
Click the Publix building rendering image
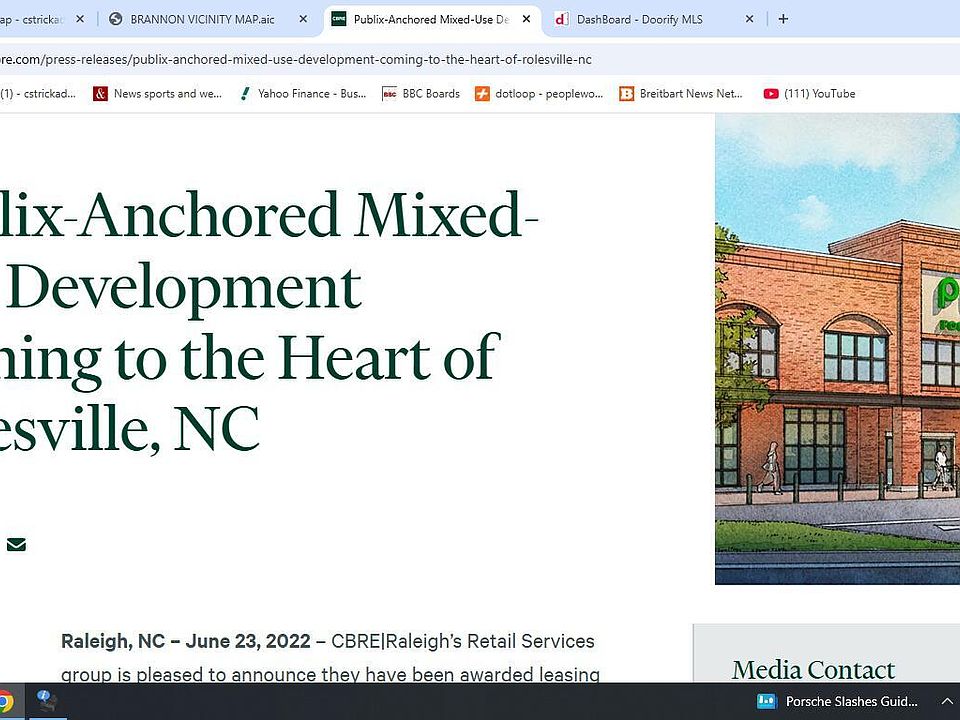tap(837, 350)
